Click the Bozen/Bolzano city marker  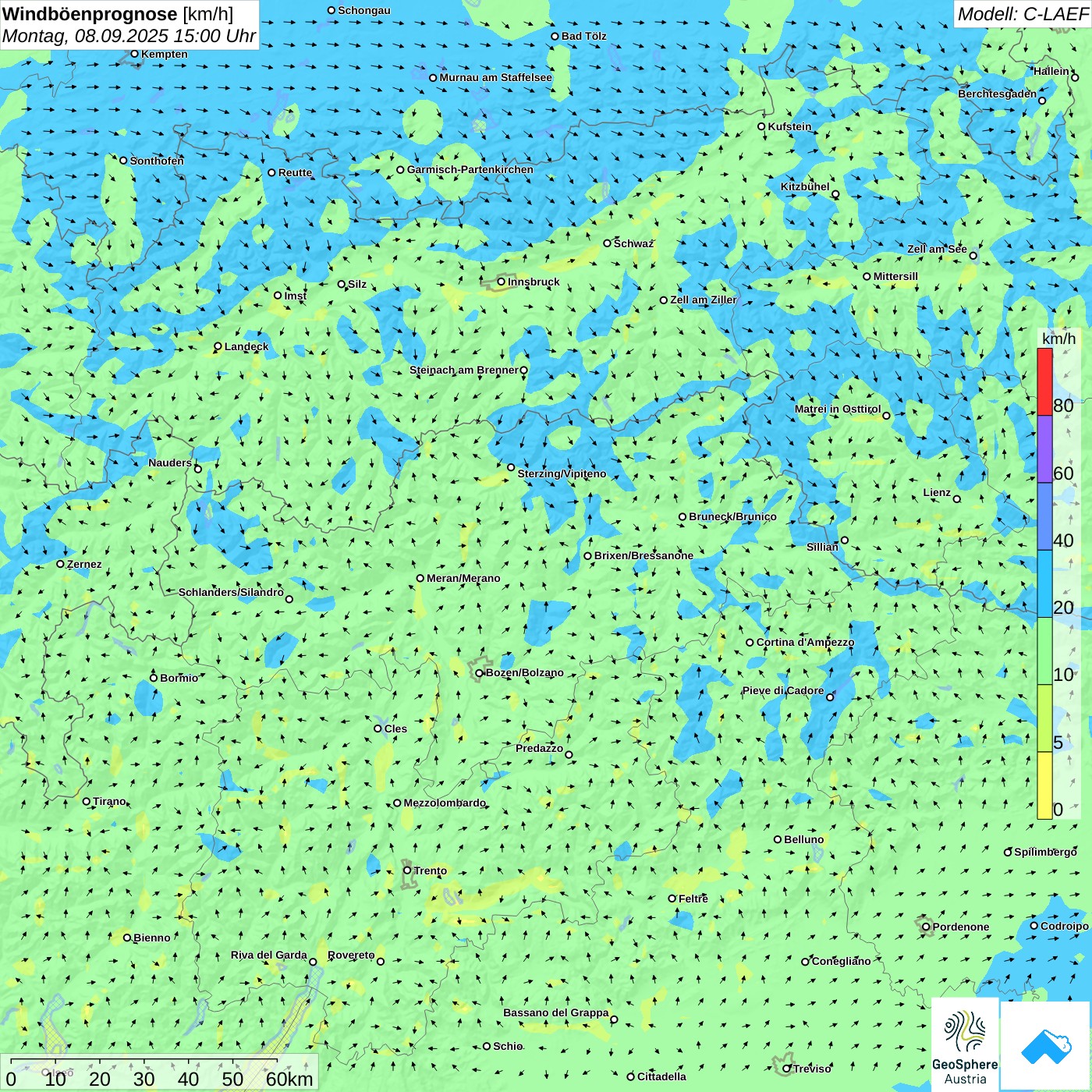(480, 673)
